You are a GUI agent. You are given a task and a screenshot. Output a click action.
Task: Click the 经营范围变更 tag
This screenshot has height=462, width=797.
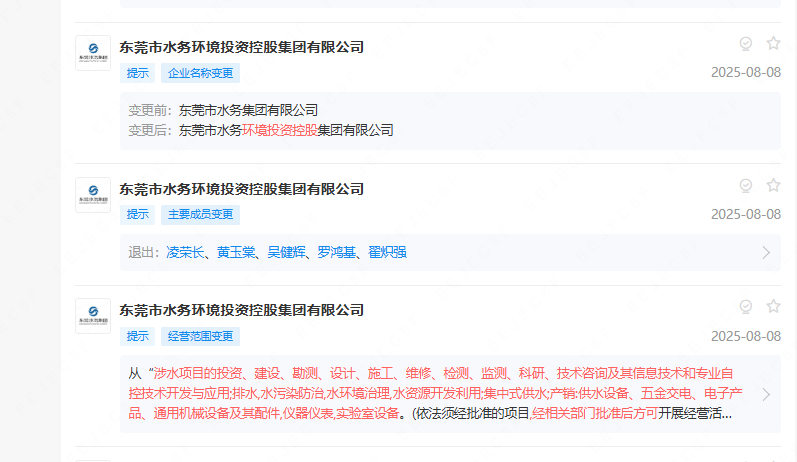pos(200,336)
